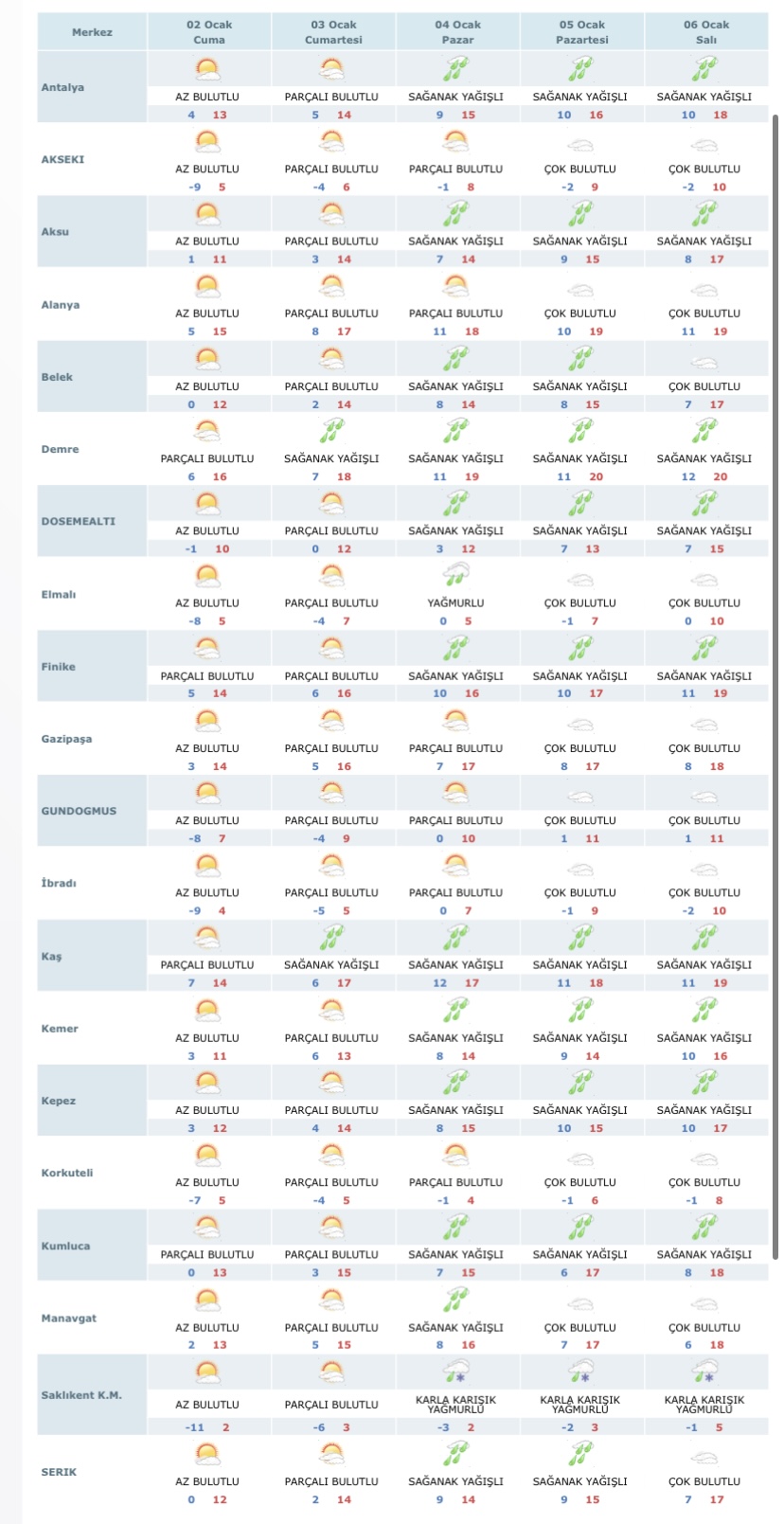784x1524 pixels.
Task: Click Alanya's 03 Ocak partly cloudy icon
Action: point(331,286)
